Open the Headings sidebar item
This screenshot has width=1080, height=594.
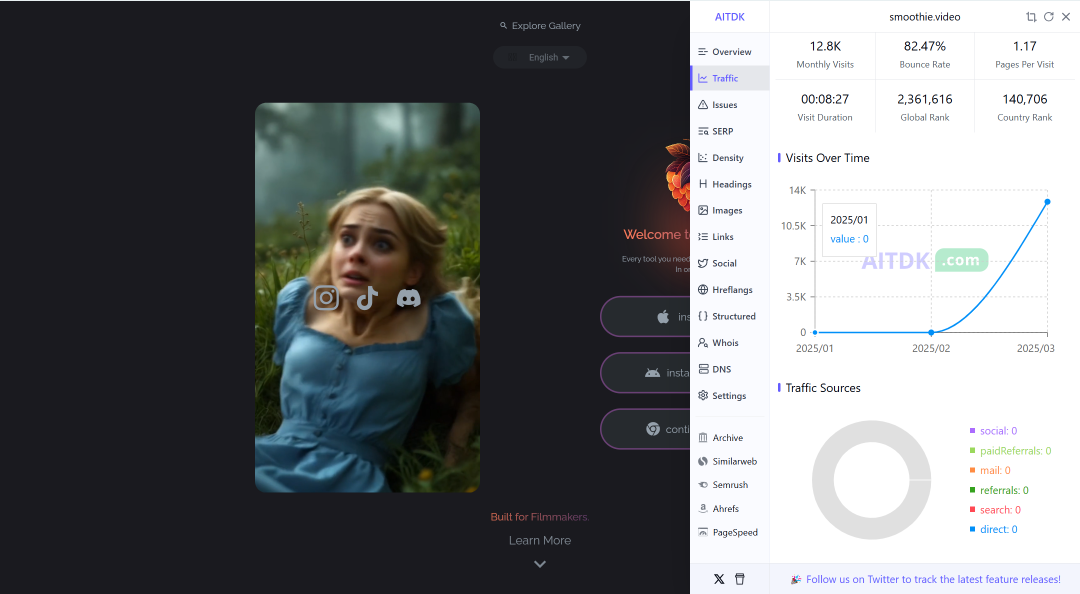pos(729,184)
